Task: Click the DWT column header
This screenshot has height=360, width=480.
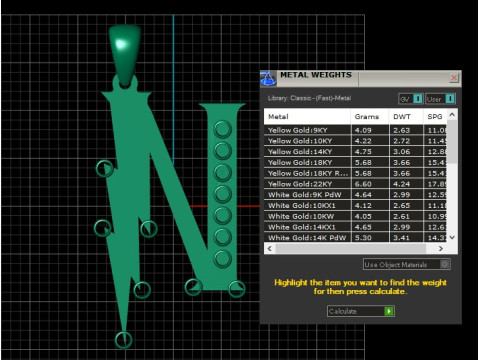Action: click(406, 117)
